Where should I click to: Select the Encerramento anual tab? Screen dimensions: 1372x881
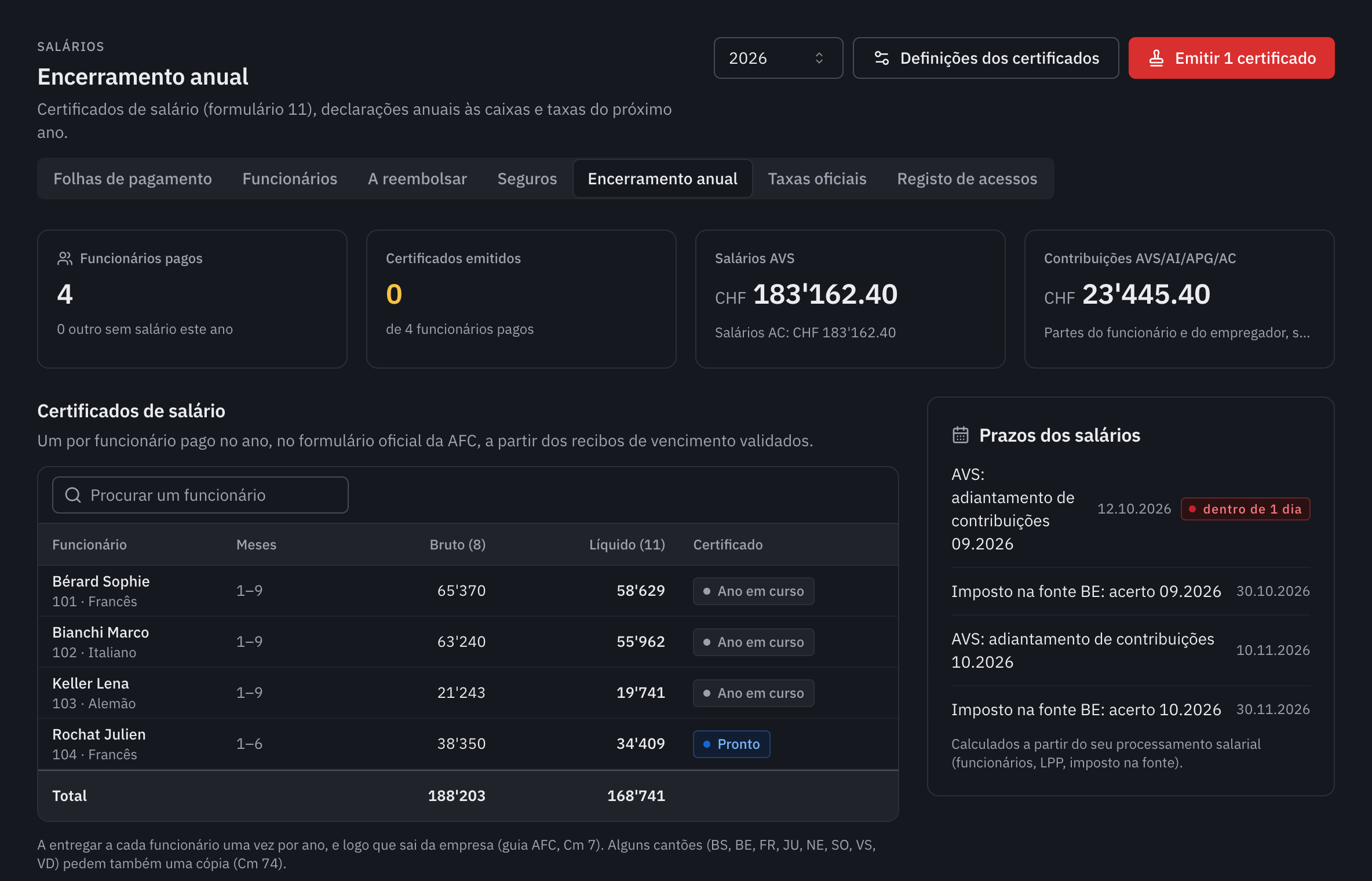(x=662, y=179)
